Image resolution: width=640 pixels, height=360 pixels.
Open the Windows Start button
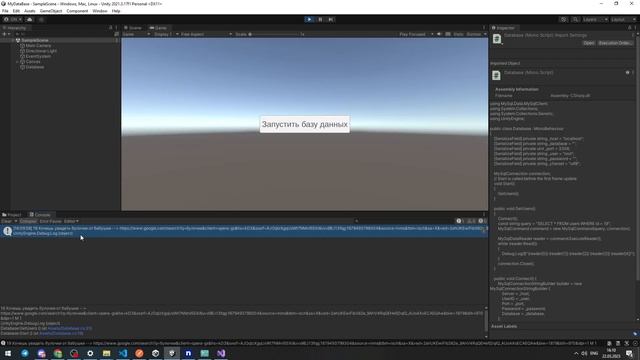pos(8,353)
